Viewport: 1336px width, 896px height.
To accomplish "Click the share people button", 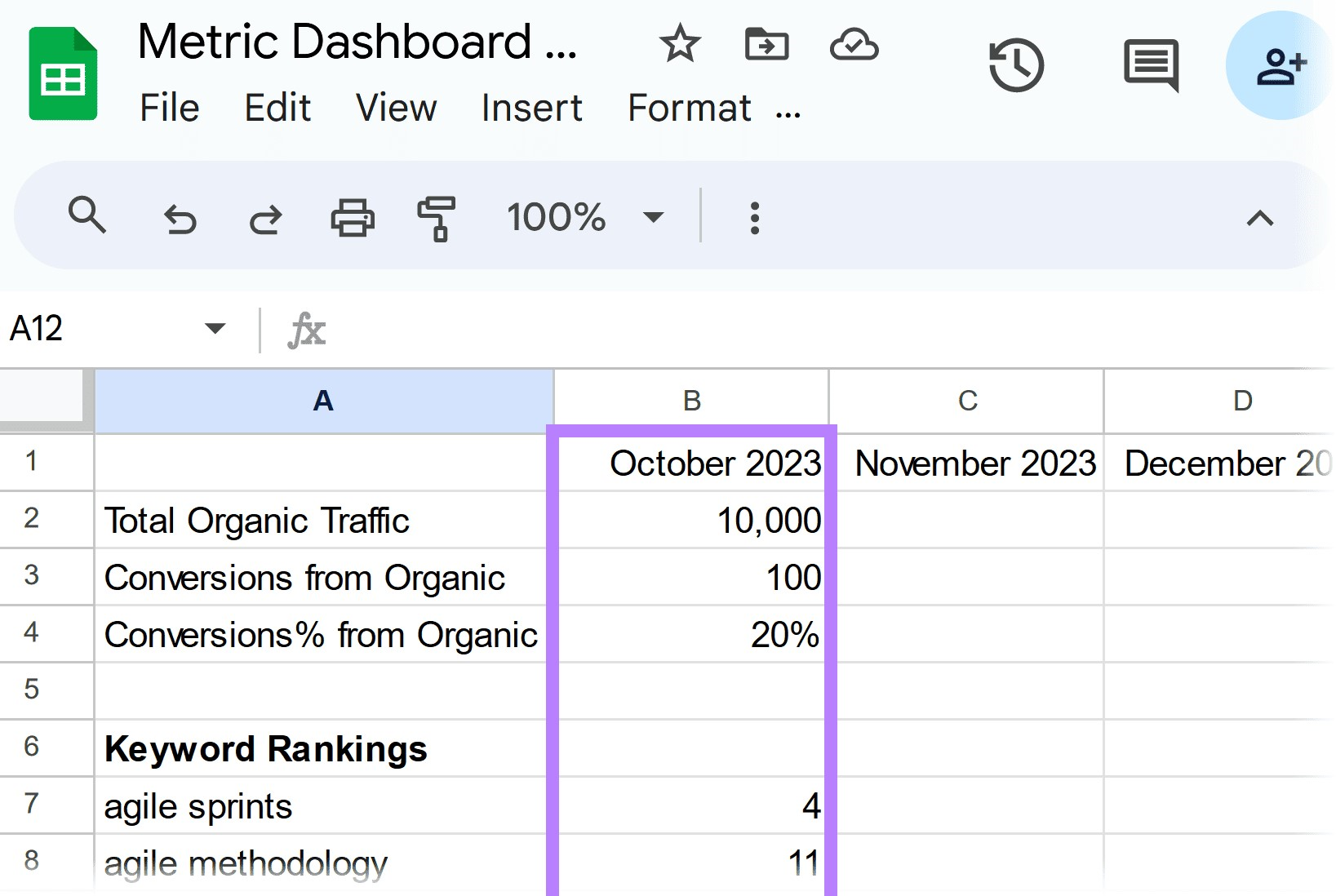I will 1281,65.
